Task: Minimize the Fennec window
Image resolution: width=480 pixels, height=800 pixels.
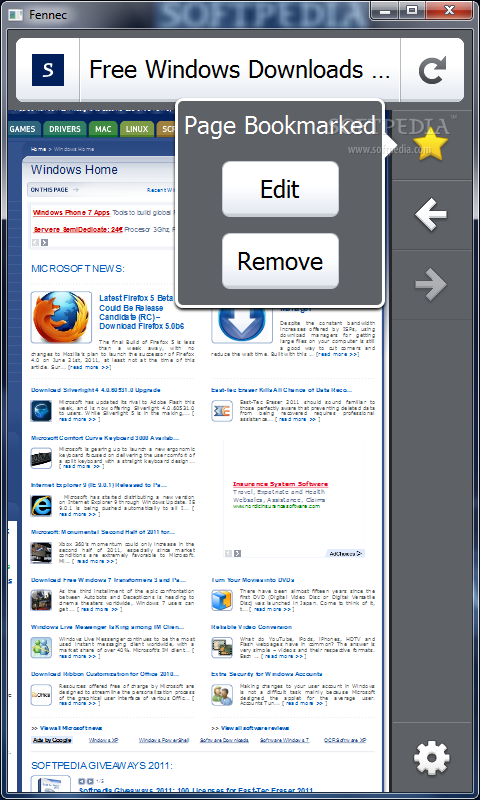Action: 385,10
